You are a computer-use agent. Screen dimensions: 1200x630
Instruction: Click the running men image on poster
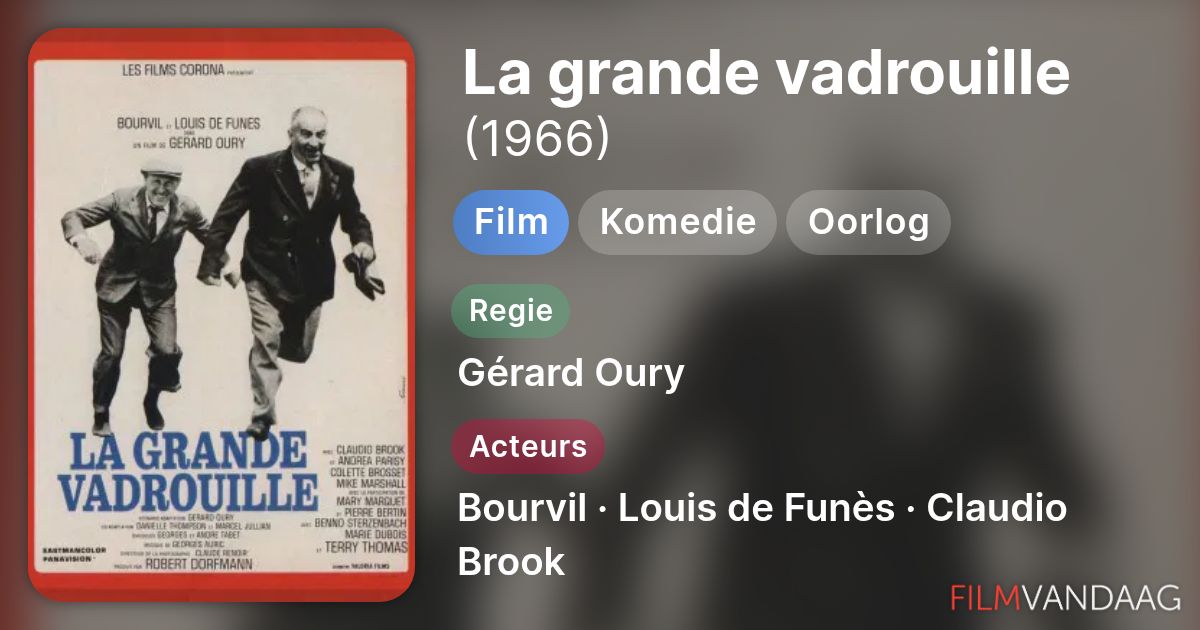[222, 270]
